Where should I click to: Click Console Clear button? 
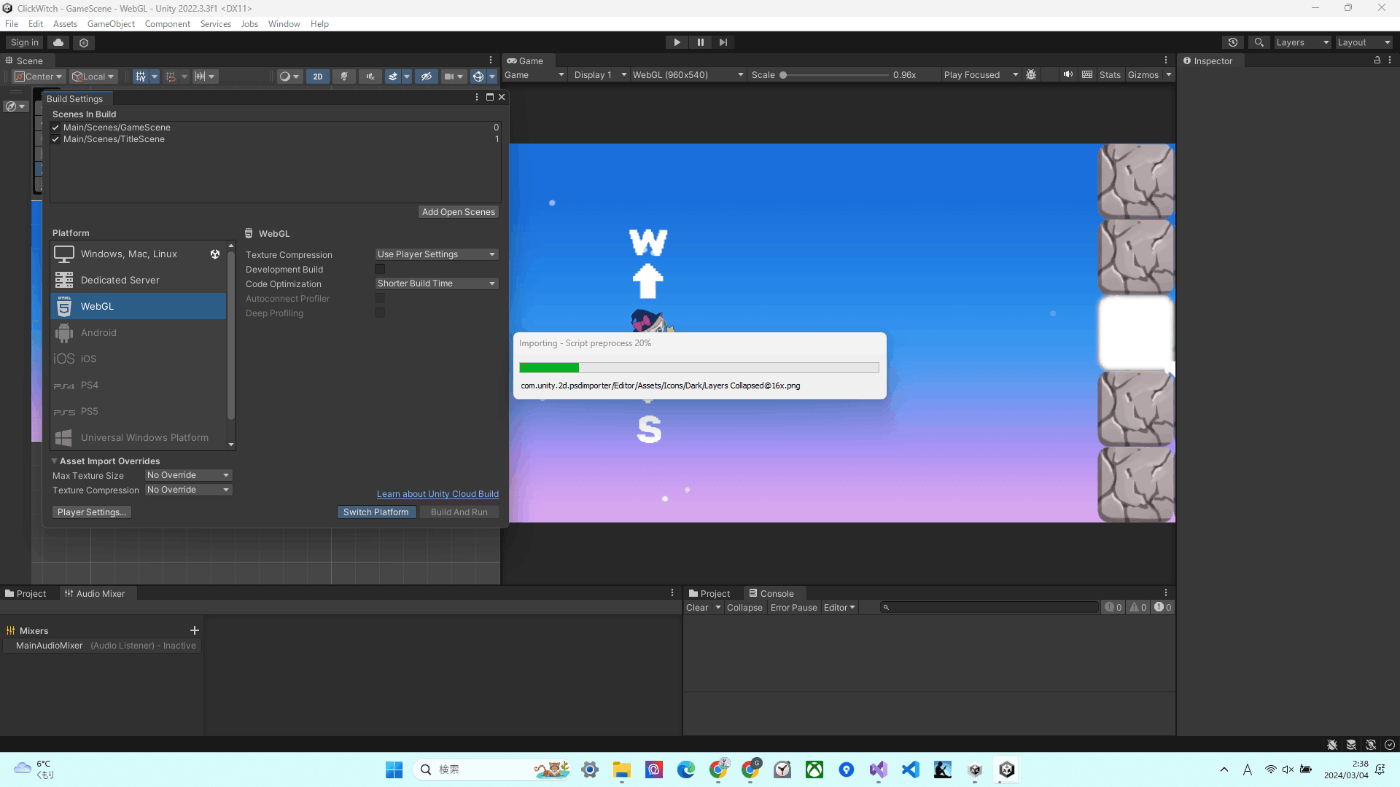tap(698, 607)
